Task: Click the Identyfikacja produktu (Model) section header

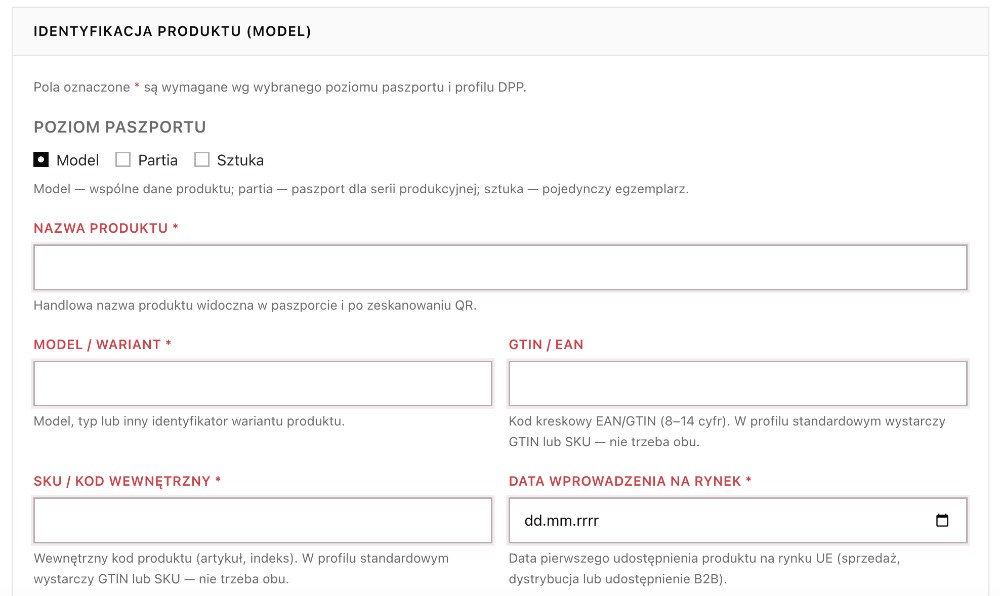Action: tap(172, 31)
